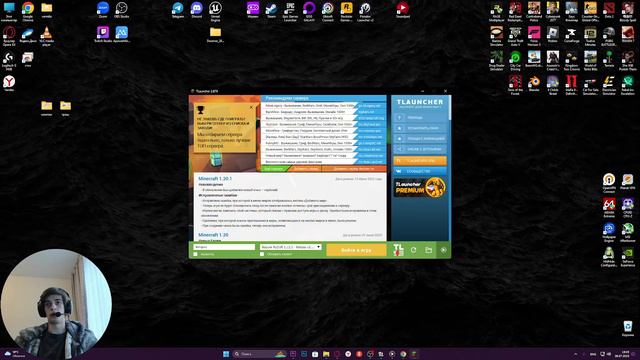The image size is (640, 360).
Task: Click the refresh versions icon in TLauncher
Action: coord(413,250)
